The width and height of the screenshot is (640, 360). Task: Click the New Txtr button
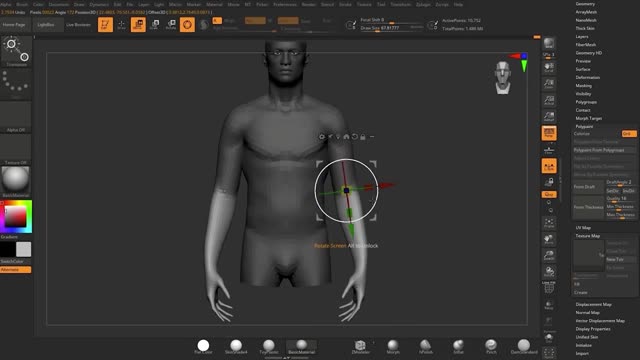(x=620, y=260)
